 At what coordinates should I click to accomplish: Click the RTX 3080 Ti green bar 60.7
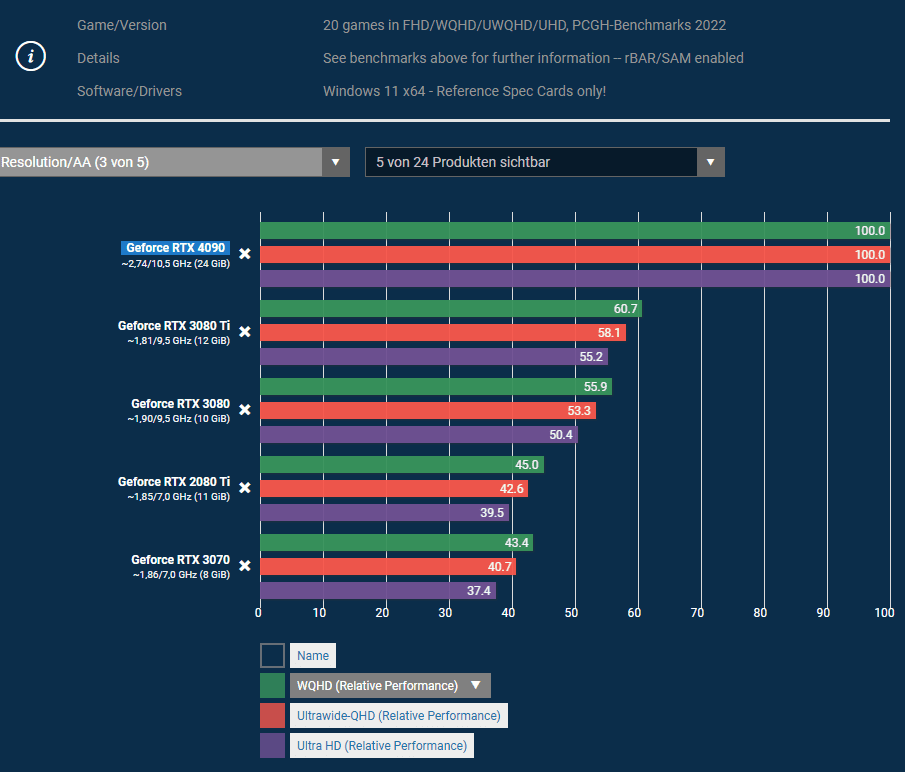point(451,309)
